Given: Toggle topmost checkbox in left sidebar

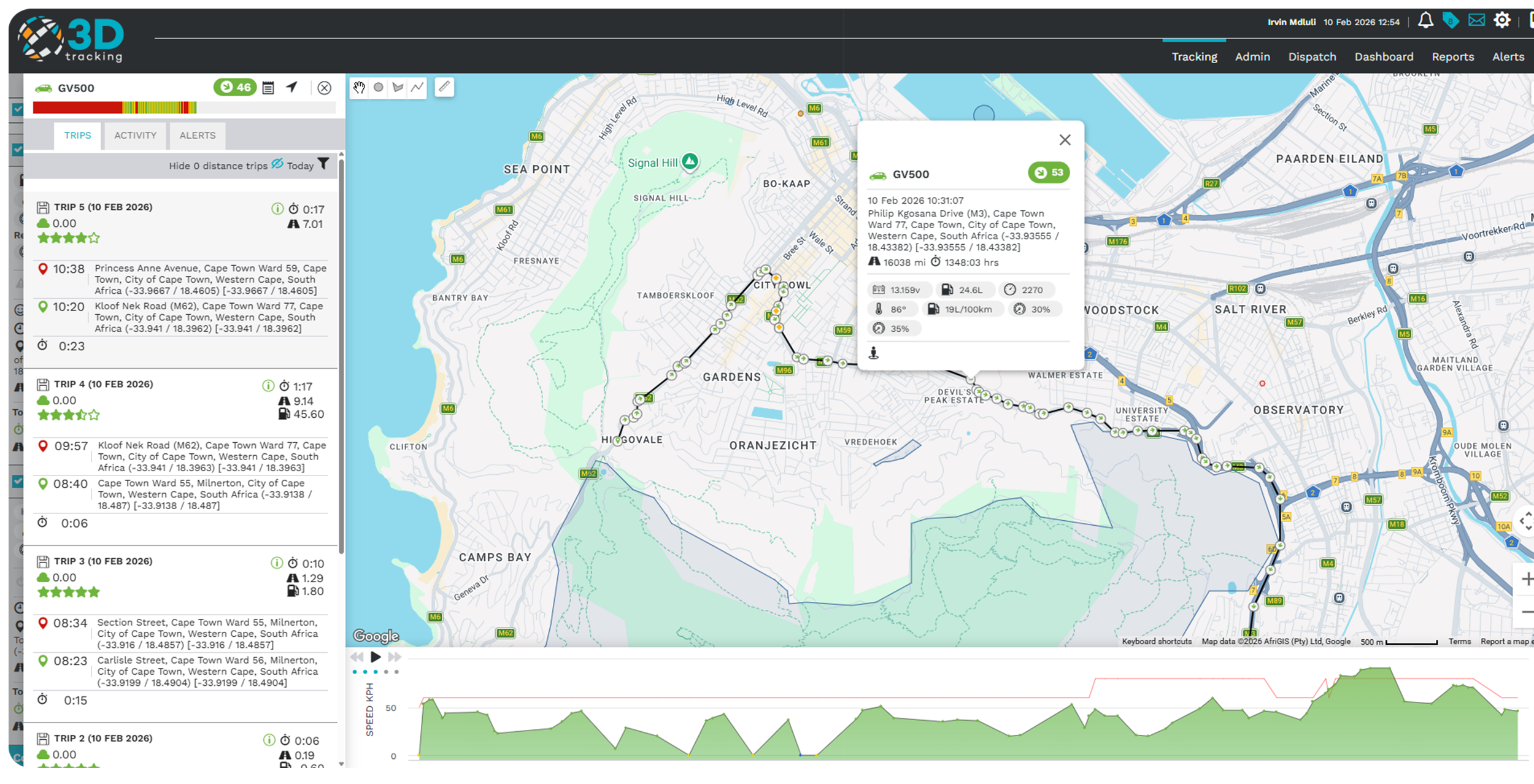Looking at the screenshot, I should click(x=18, y=109).
